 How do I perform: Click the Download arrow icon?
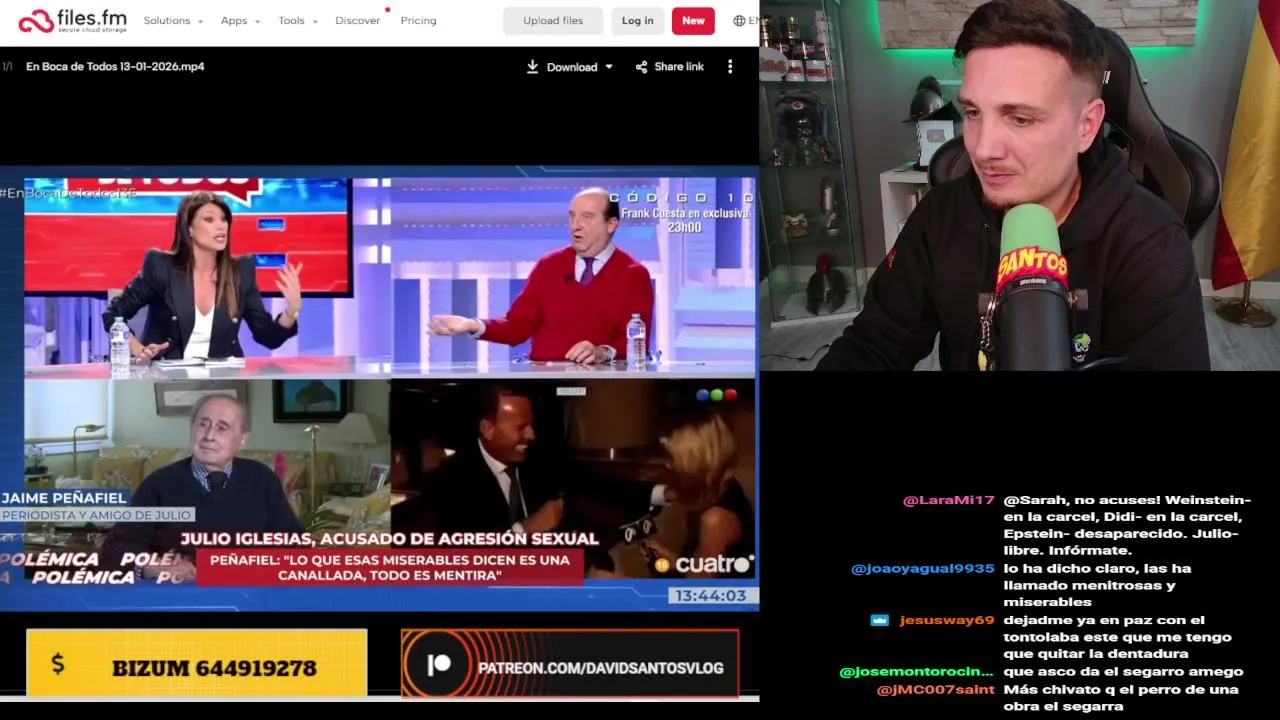(x=532, y=67)
